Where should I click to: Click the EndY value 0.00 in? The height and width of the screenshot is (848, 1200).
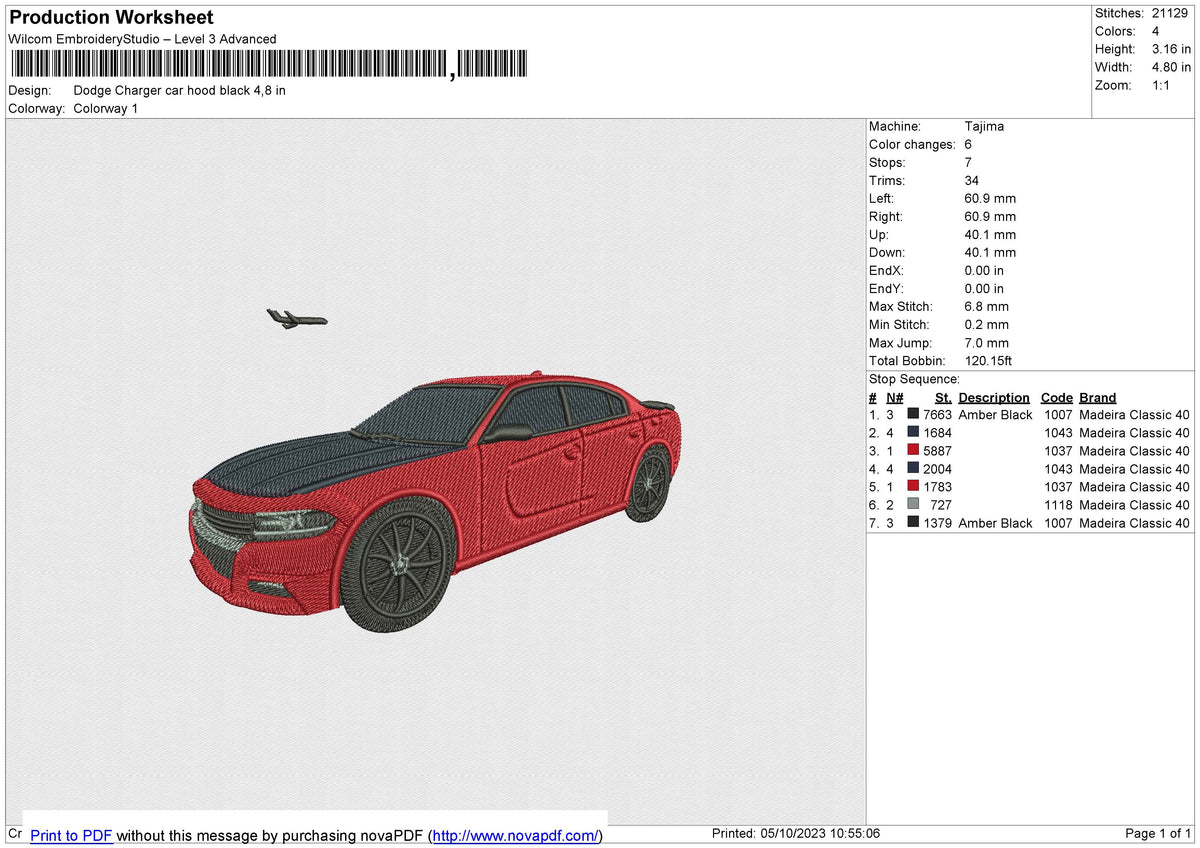point(984,289)
